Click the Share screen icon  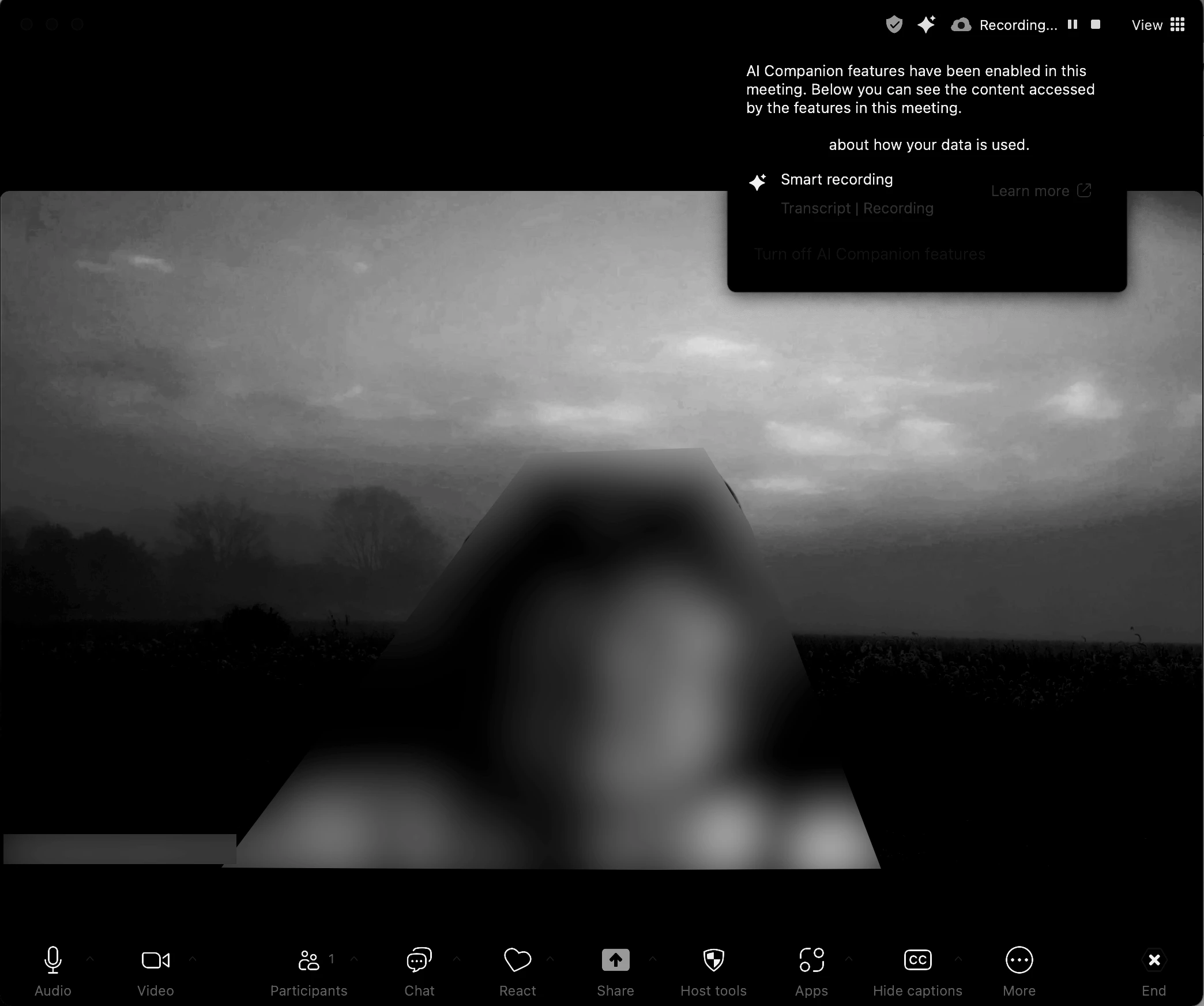(x=615, y=961)
